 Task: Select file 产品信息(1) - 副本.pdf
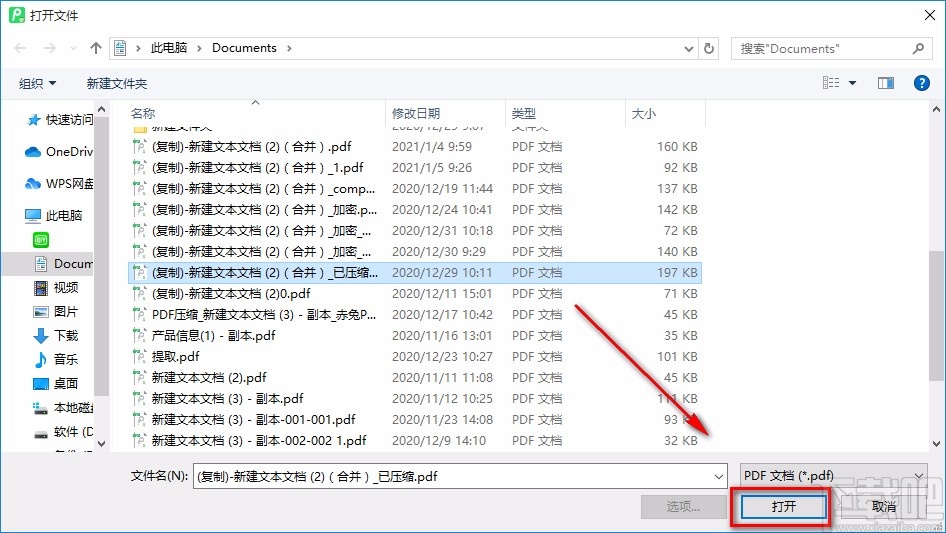[415, 336]
